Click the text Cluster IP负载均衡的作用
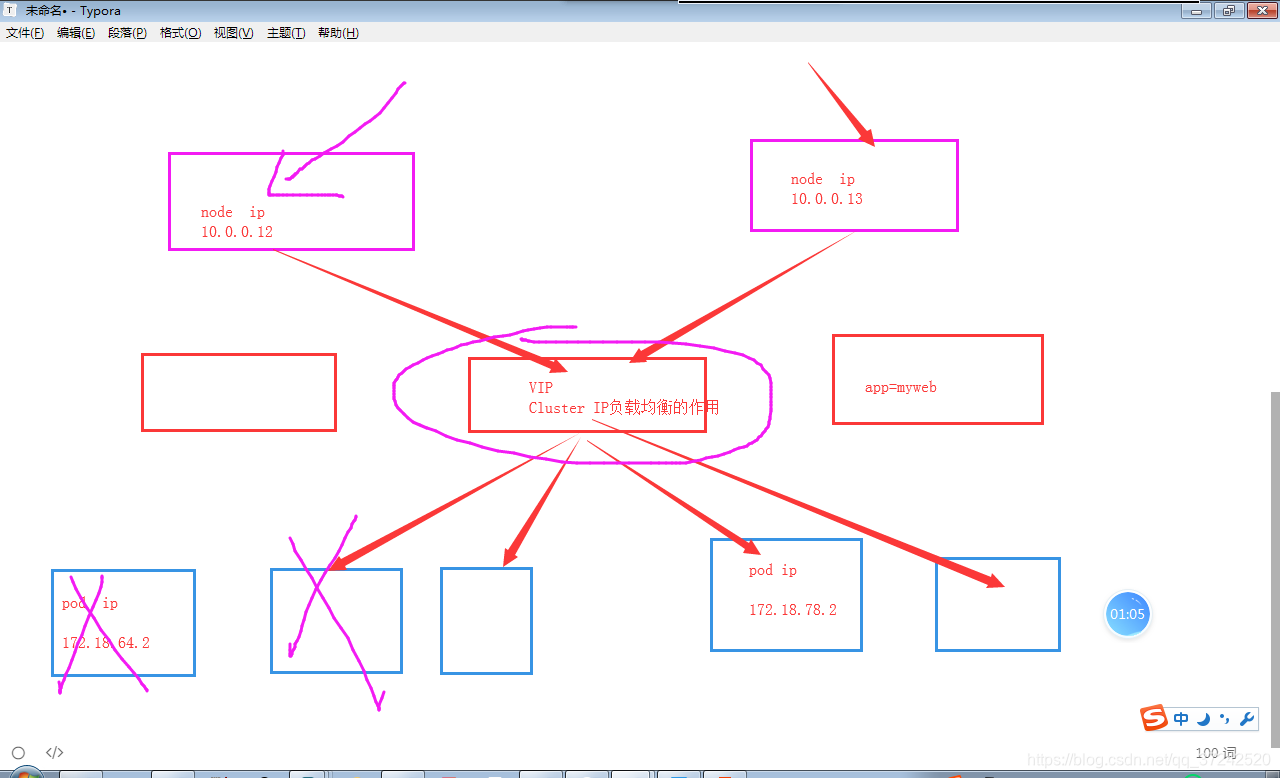Image resolution: width=1280 pixels, height=778 pixels. 624,408
